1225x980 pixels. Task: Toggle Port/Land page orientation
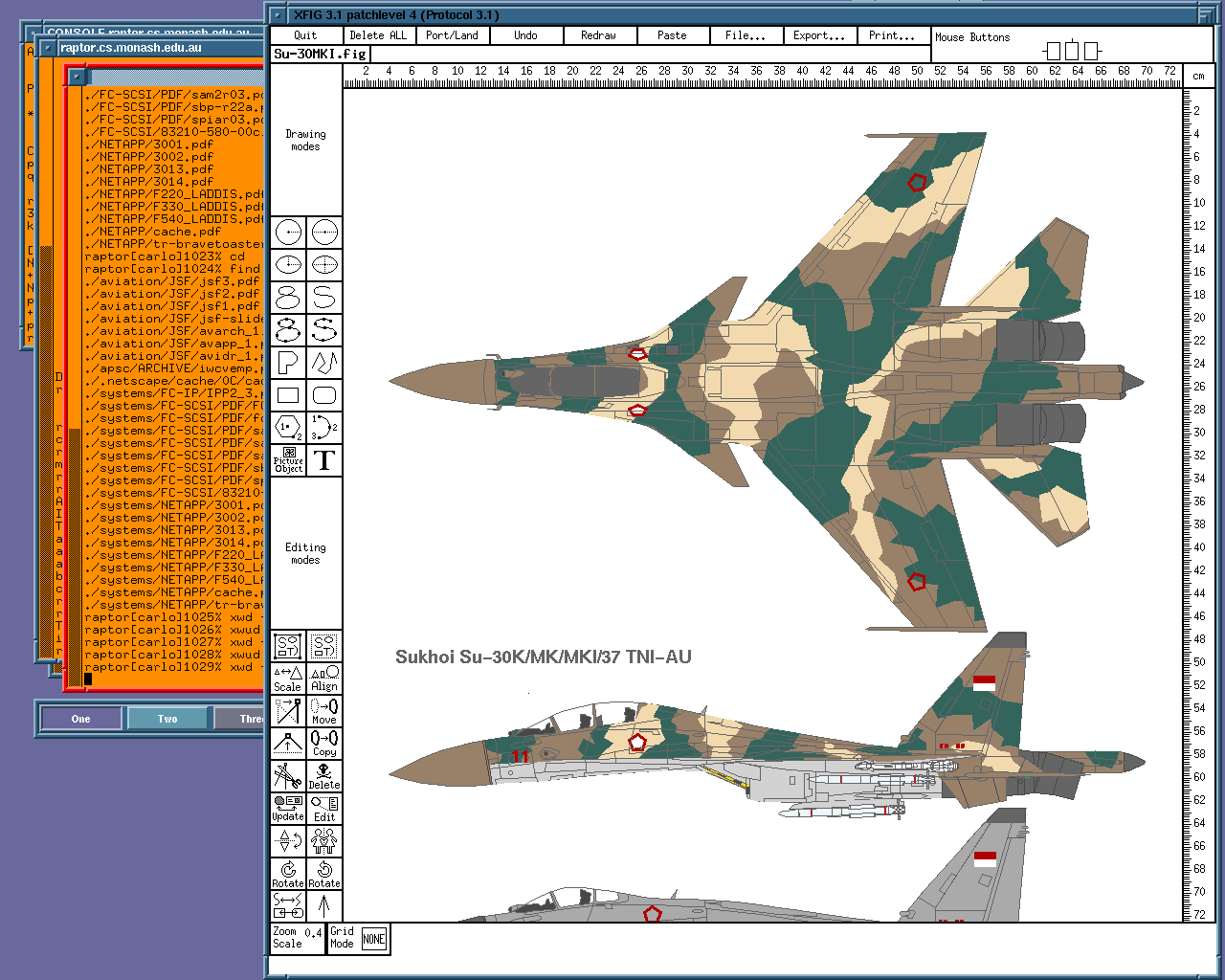pos(452,35)
